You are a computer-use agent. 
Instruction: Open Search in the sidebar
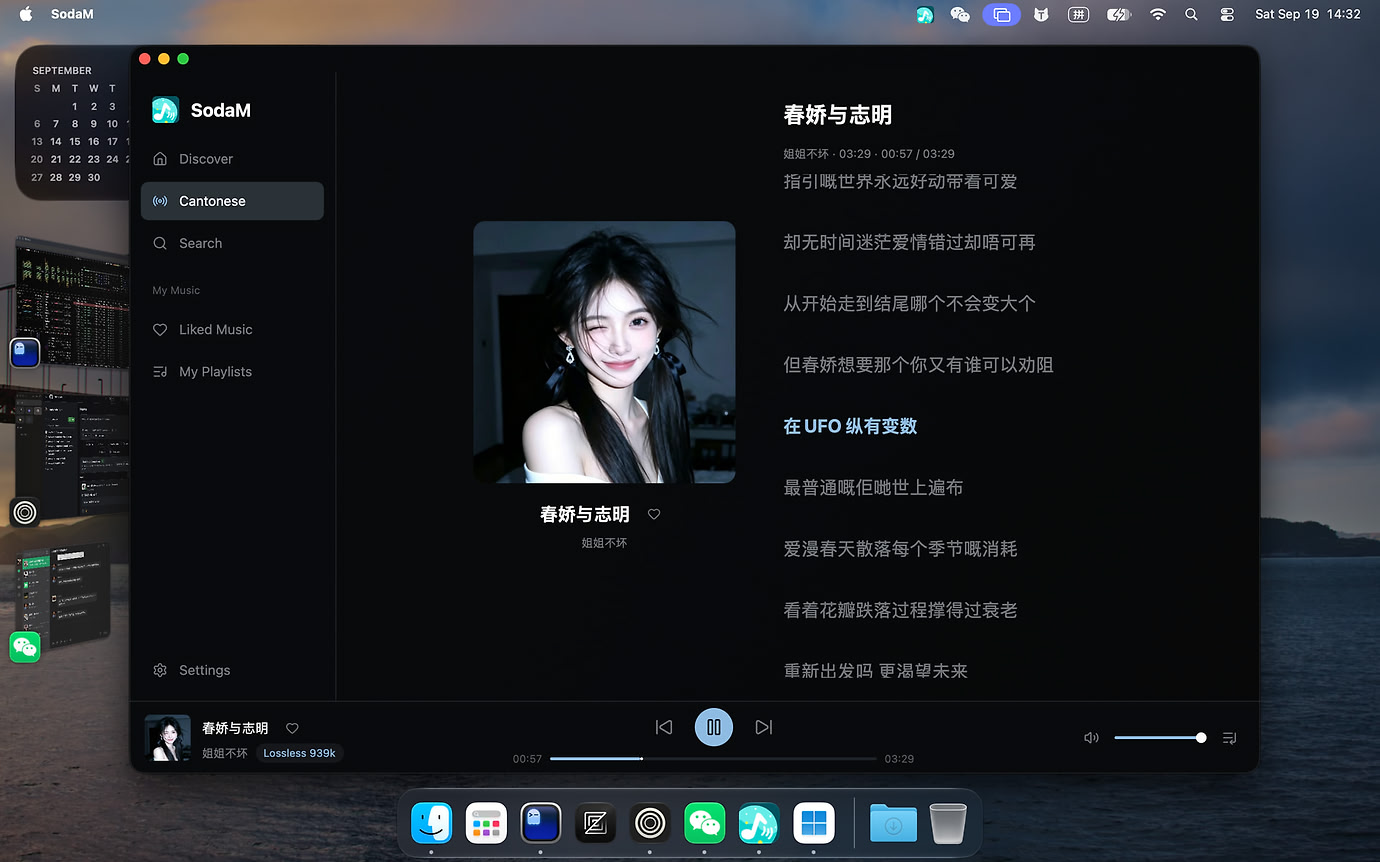pyautogui.click(x=232, y=243)
